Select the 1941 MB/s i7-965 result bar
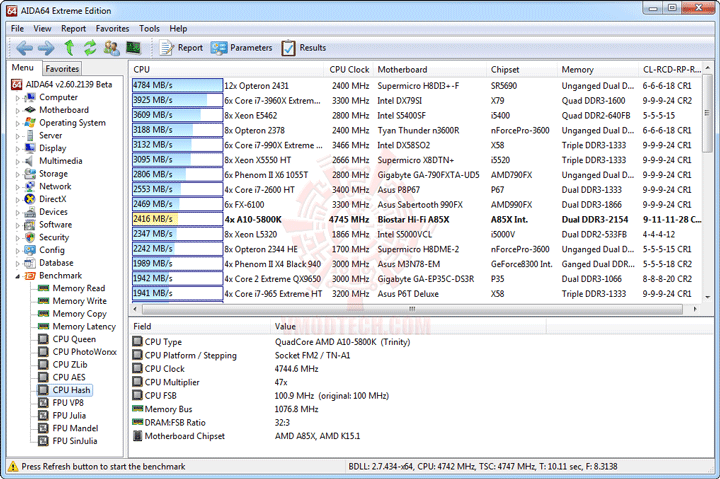This screenshot has width=720, height=479. (x=177, y=293)
